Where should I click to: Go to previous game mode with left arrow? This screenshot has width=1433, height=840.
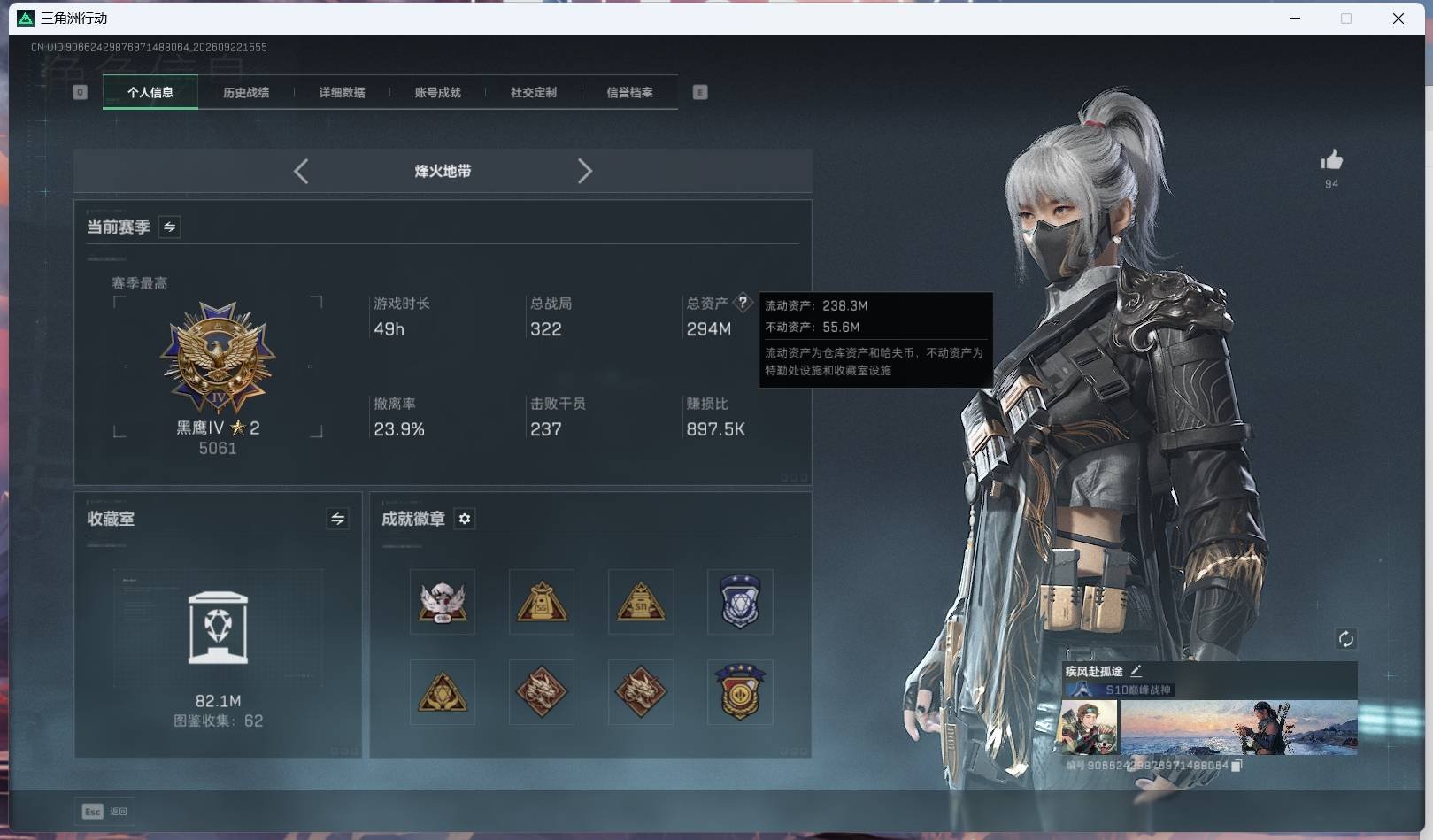click(301, 171)
